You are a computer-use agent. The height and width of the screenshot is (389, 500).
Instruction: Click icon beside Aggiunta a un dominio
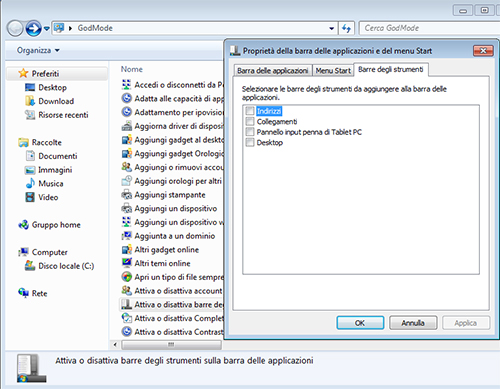126,236
